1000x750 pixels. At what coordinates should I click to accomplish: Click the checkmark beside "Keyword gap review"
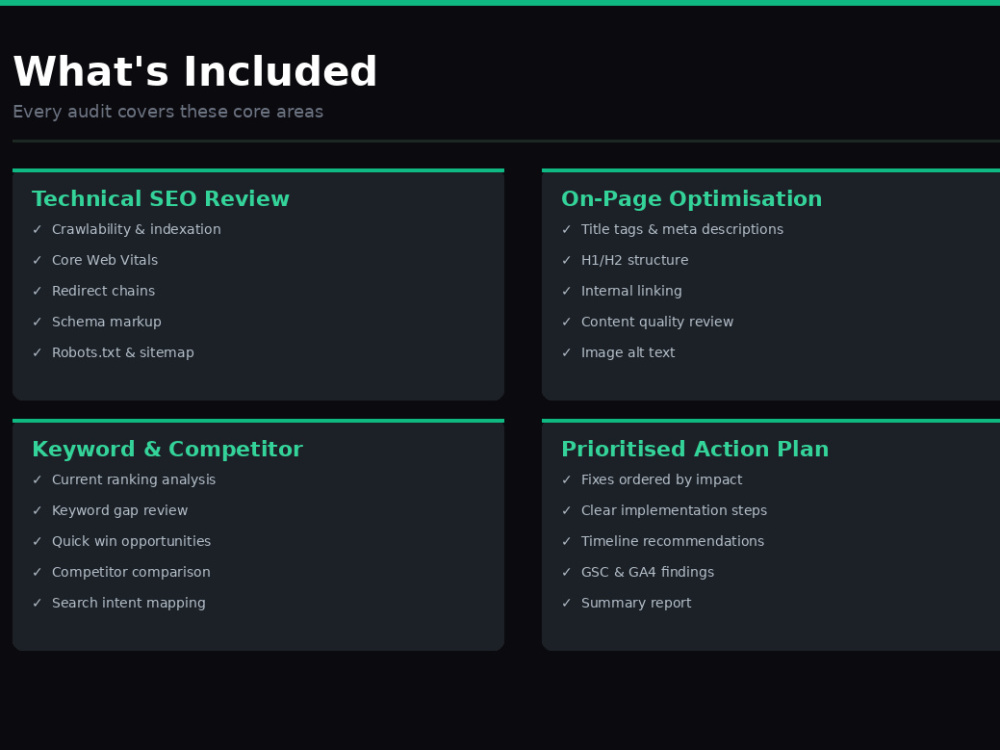pyautogui.click(x=37, y=510)
